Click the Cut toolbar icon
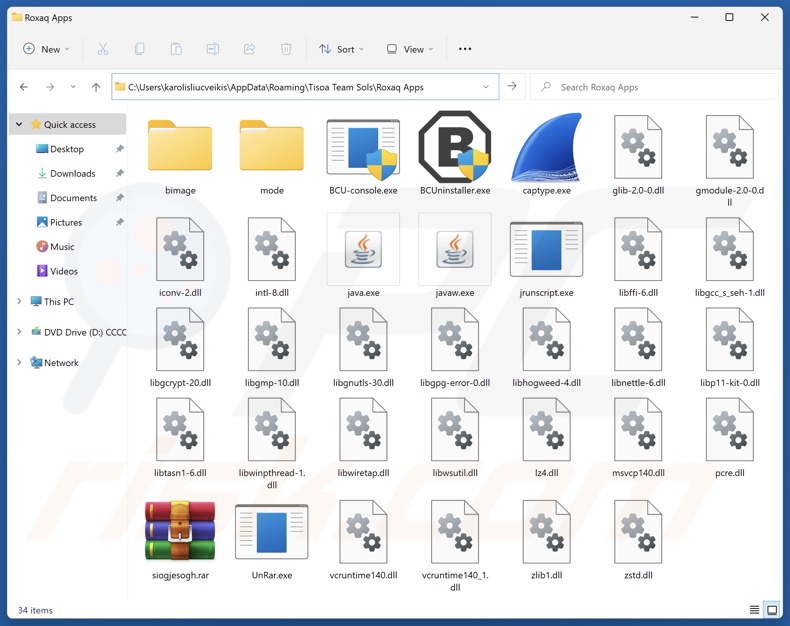790x626 pixels. pyautogui.click(x=103, y=49)
